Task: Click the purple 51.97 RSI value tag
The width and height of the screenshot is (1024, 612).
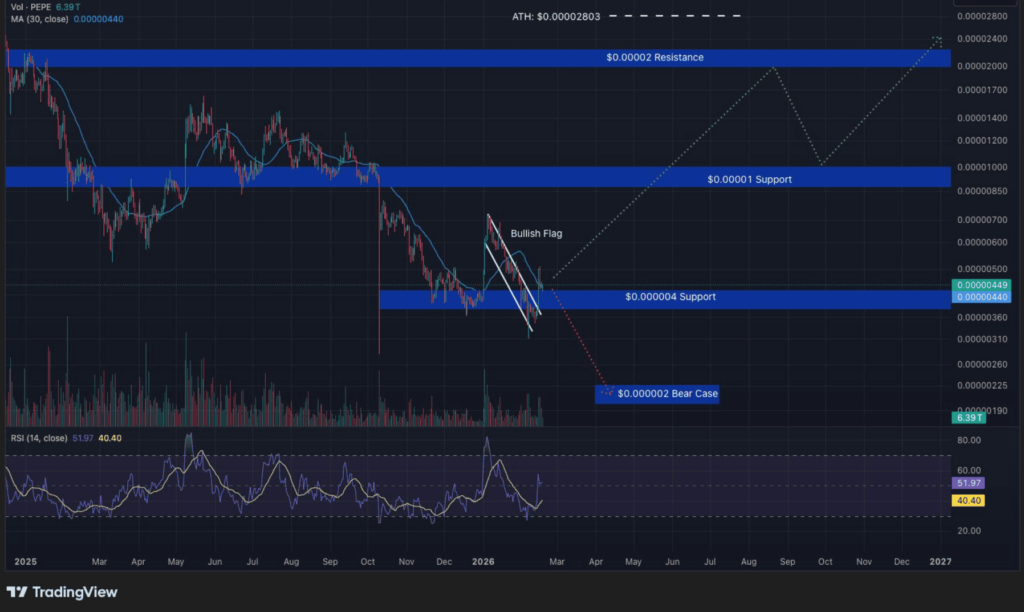Action: (968, 483)
